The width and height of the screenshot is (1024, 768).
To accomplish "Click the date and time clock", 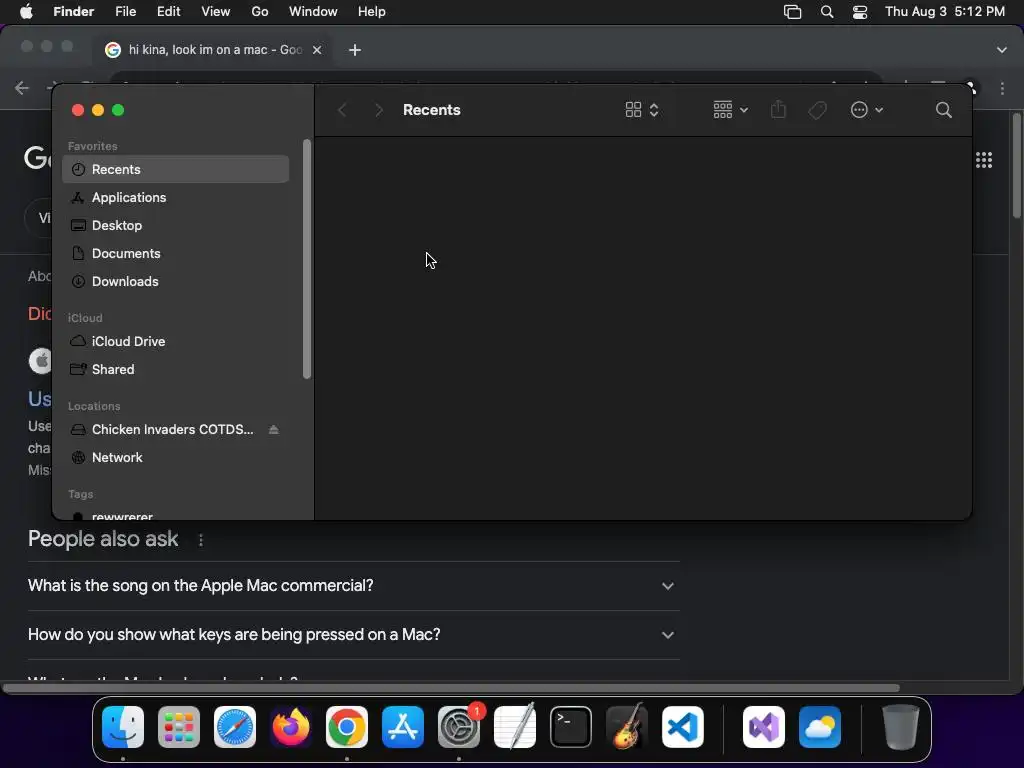I will [x=945, y=12].
